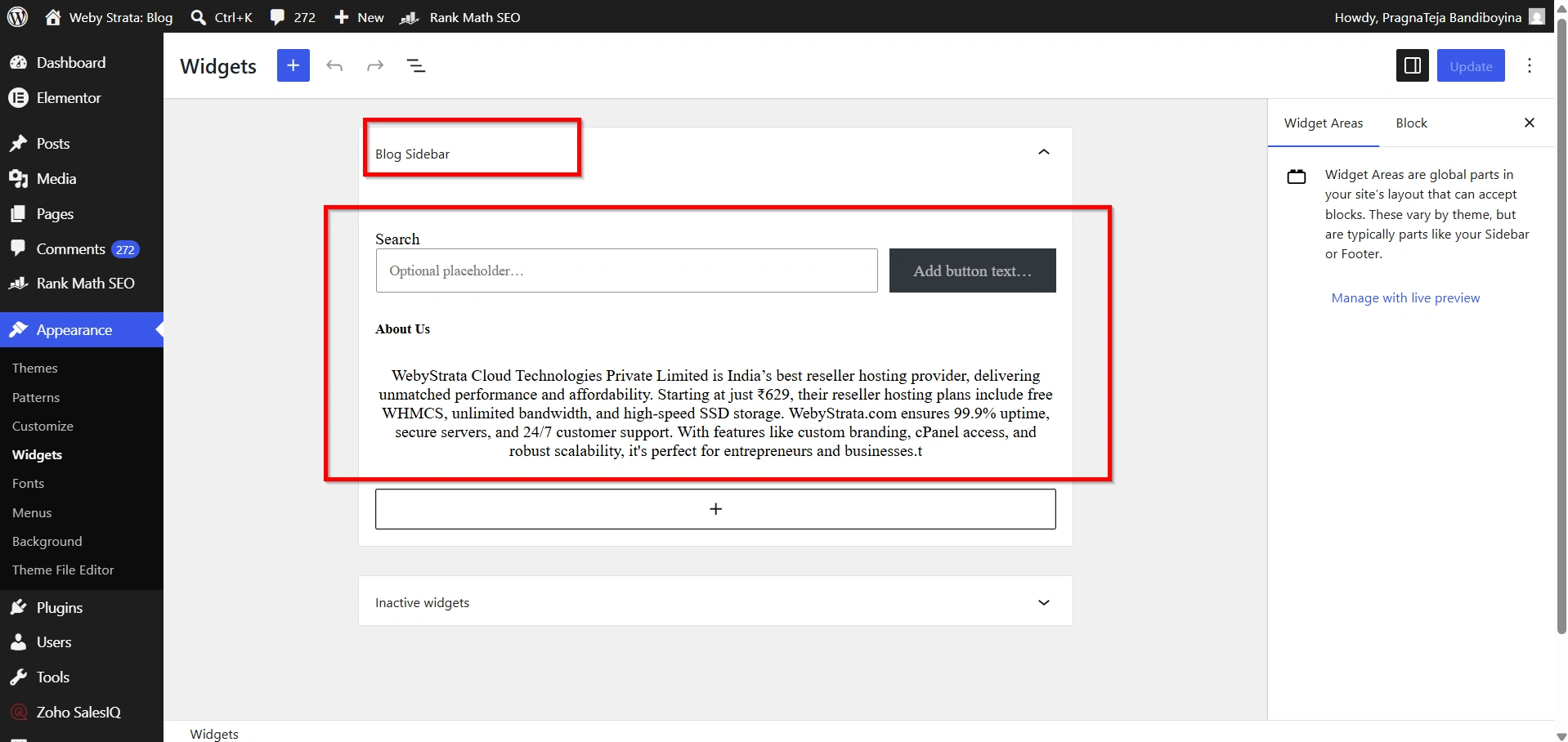1568x742 pixels.
Task: Switch to Widget Areas tab
Action: (1324, 123)
